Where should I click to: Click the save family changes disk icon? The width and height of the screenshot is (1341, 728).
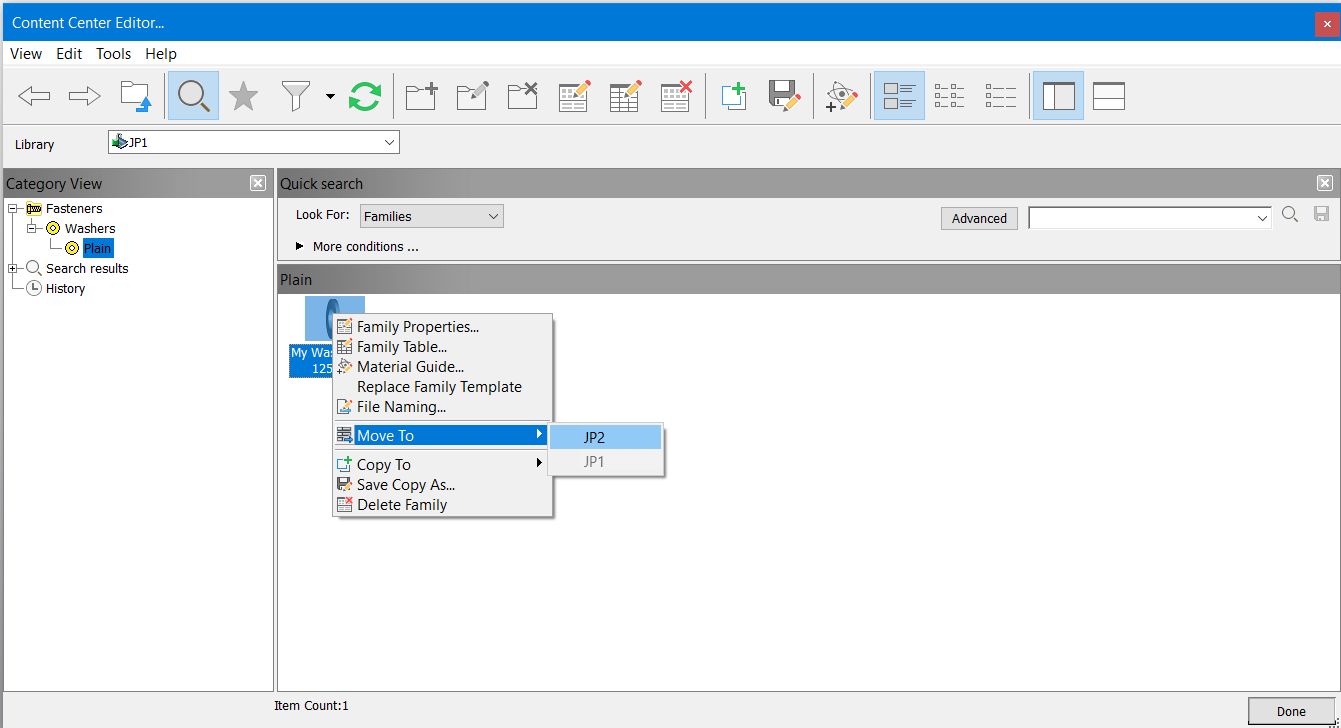click(784, 95)
